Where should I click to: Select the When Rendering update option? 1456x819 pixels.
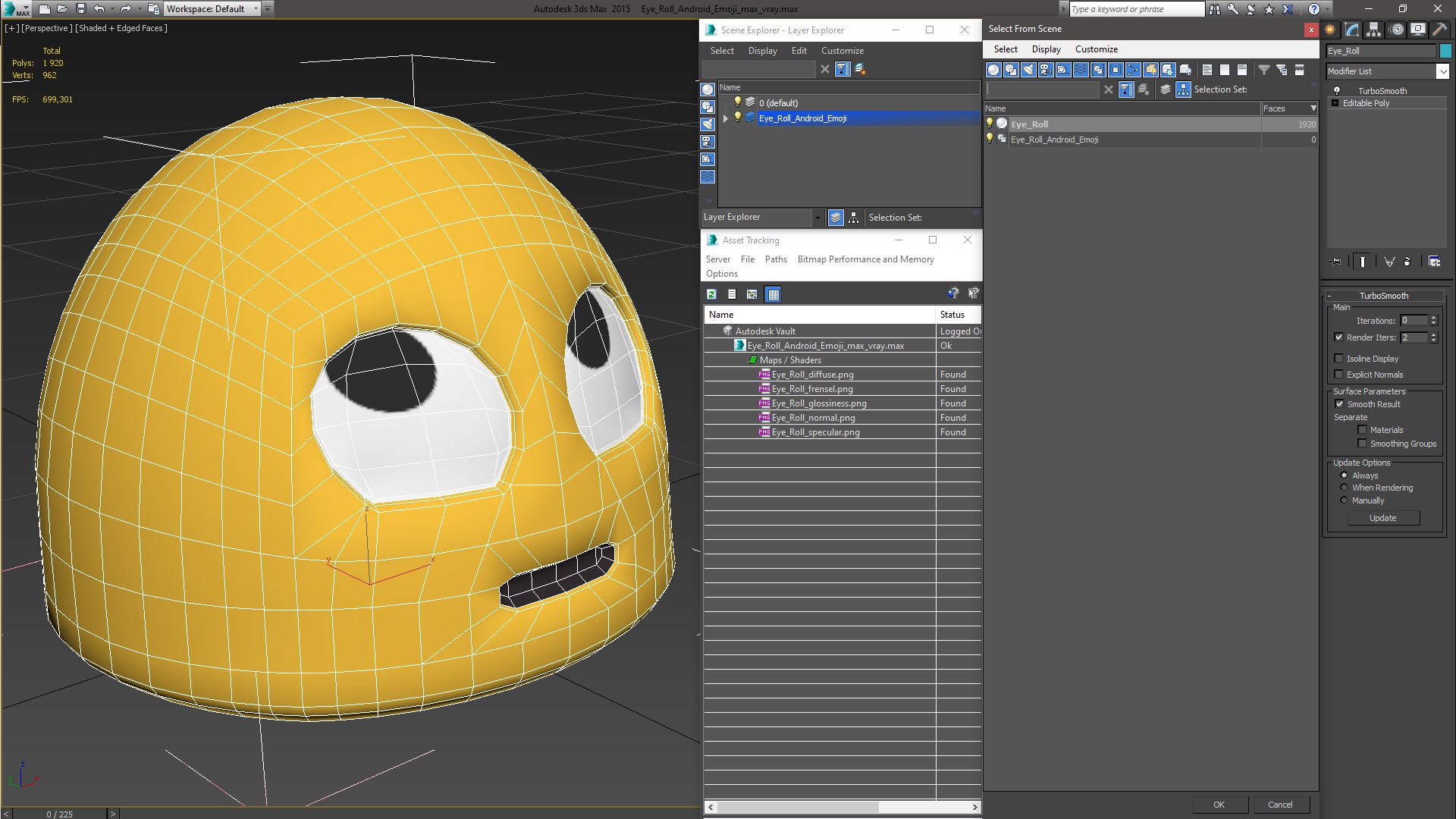1344,488
